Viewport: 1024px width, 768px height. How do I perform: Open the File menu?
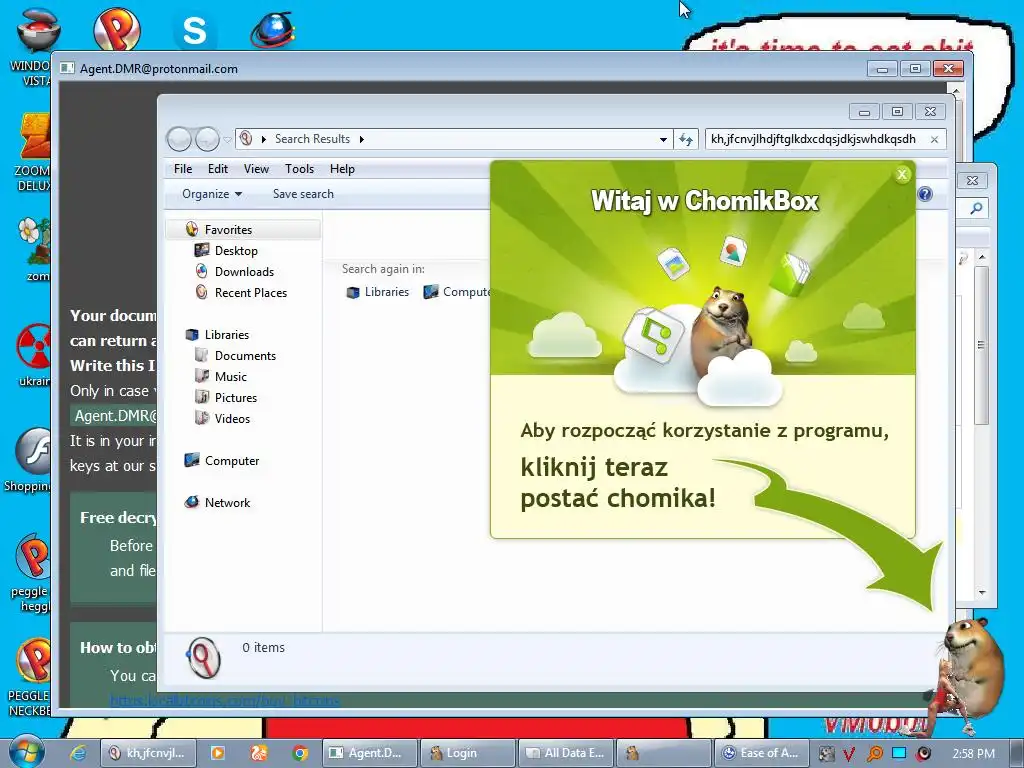pyautogui.click(x=183, y=169)
